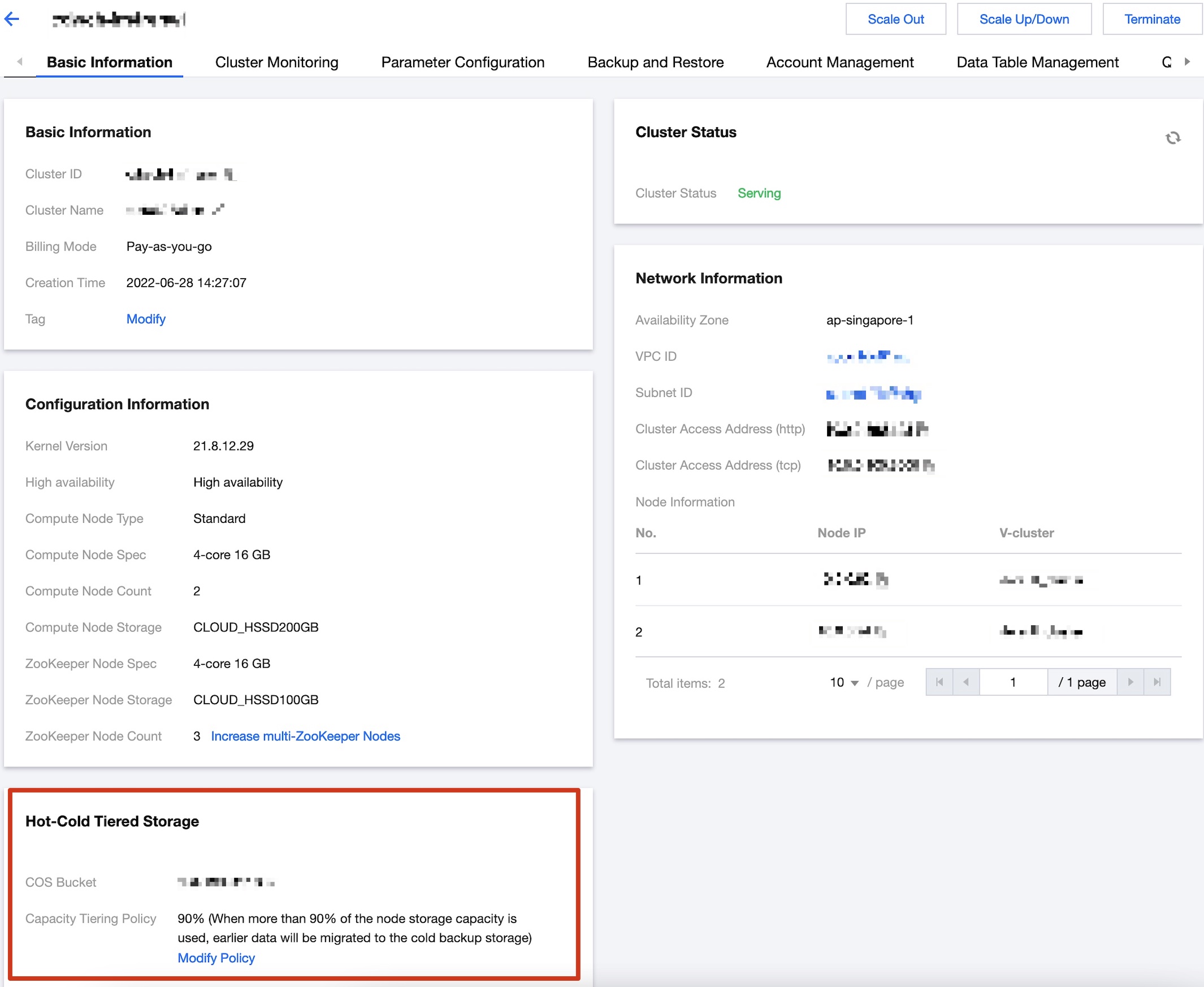Click the back arrow at top left

[12, 19]
